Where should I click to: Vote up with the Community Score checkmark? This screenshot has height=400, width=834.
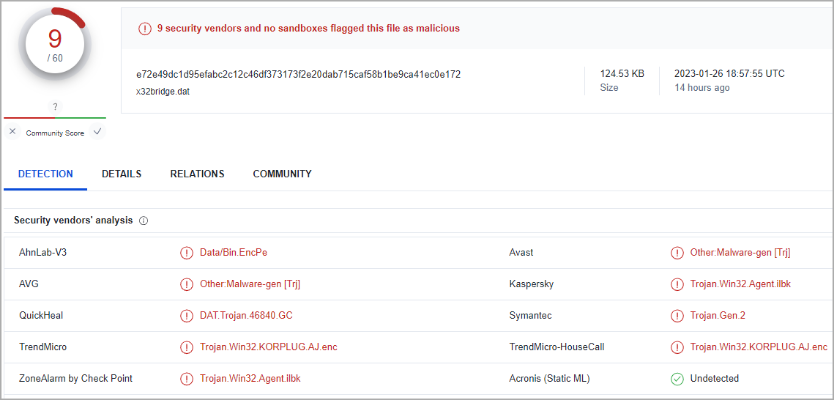tap(97, 132)
